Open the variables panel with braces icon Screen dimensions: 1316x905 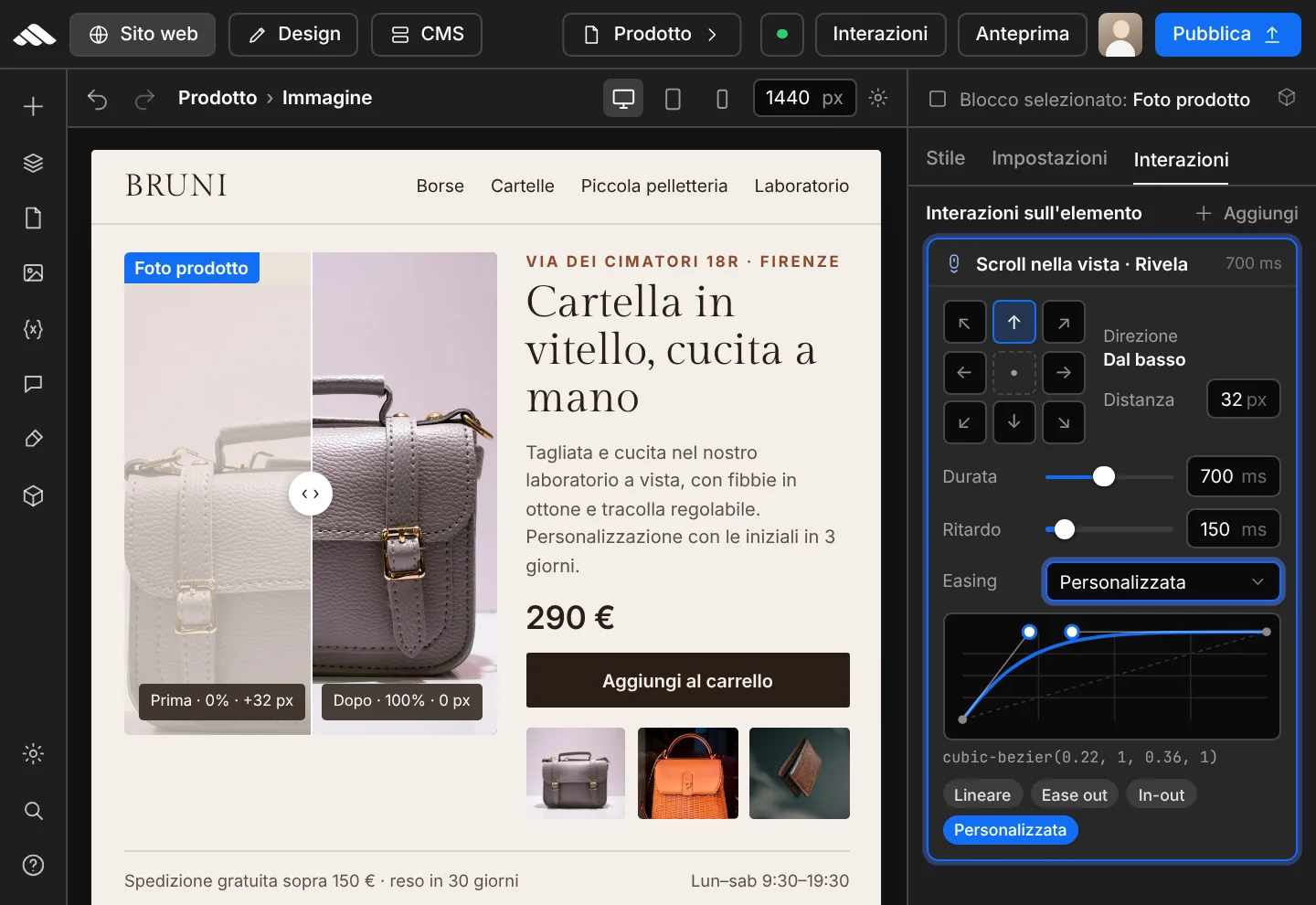(x=33, y=329)
